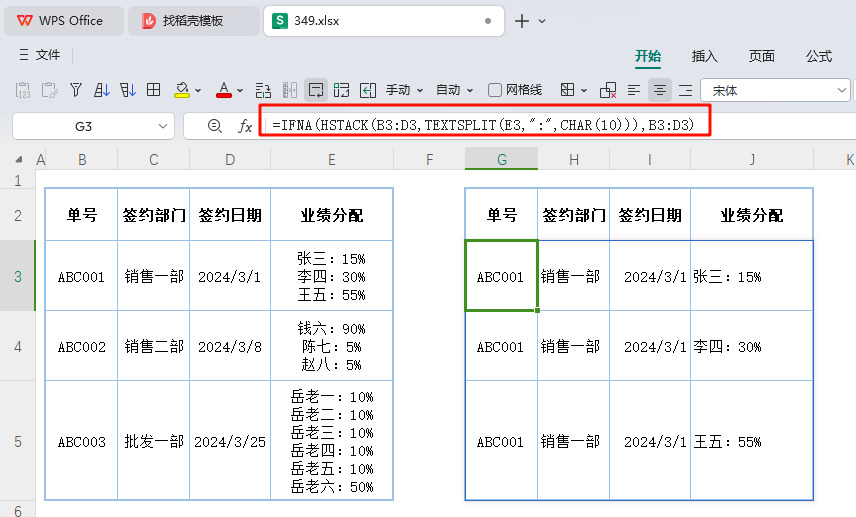
Task: Open the 找稻壳模板 tab
Action: click(x=194, y=21)
